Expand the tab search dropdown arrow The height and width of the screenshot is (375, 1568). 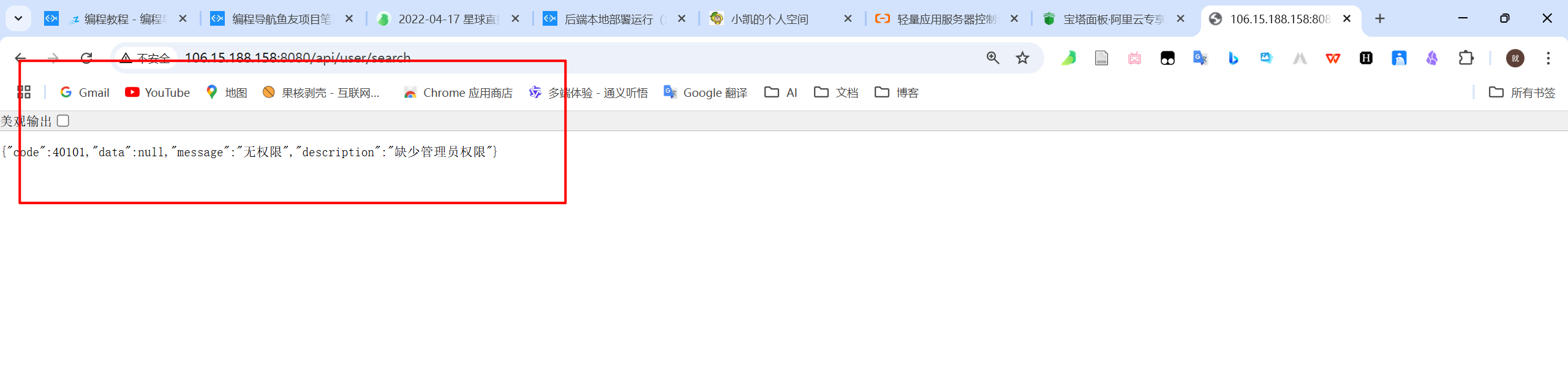(x=18, y=18)
